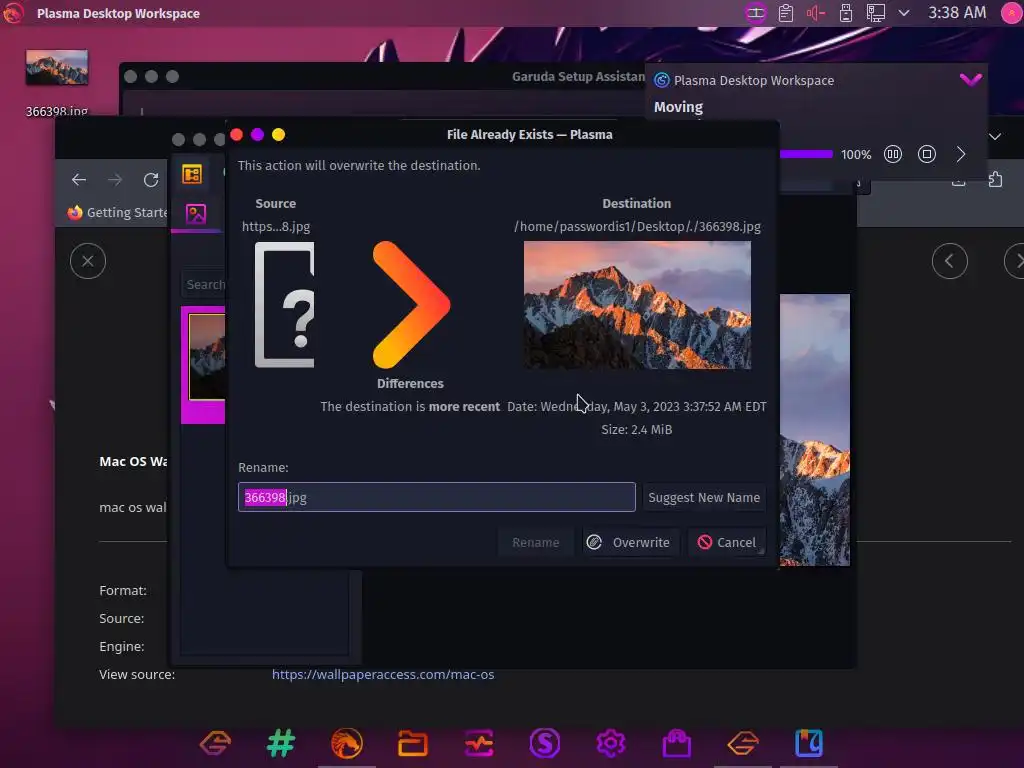Open the orange dragon browser icon in the dock
Image resolution: width=1024 pixels, height=768 pixels.
347,743
